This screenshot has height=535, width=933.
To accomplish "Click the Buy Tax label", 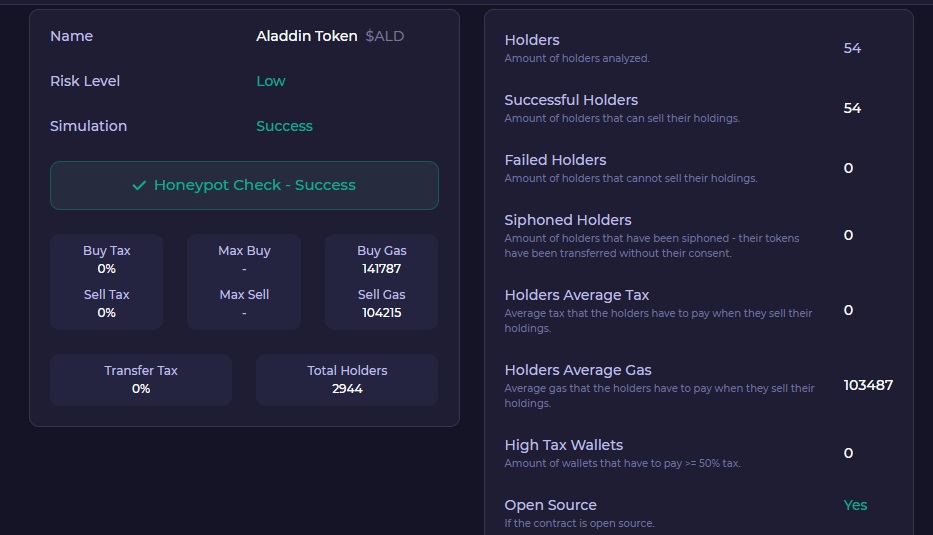I will pyautogui.click(x=107, y=251).
